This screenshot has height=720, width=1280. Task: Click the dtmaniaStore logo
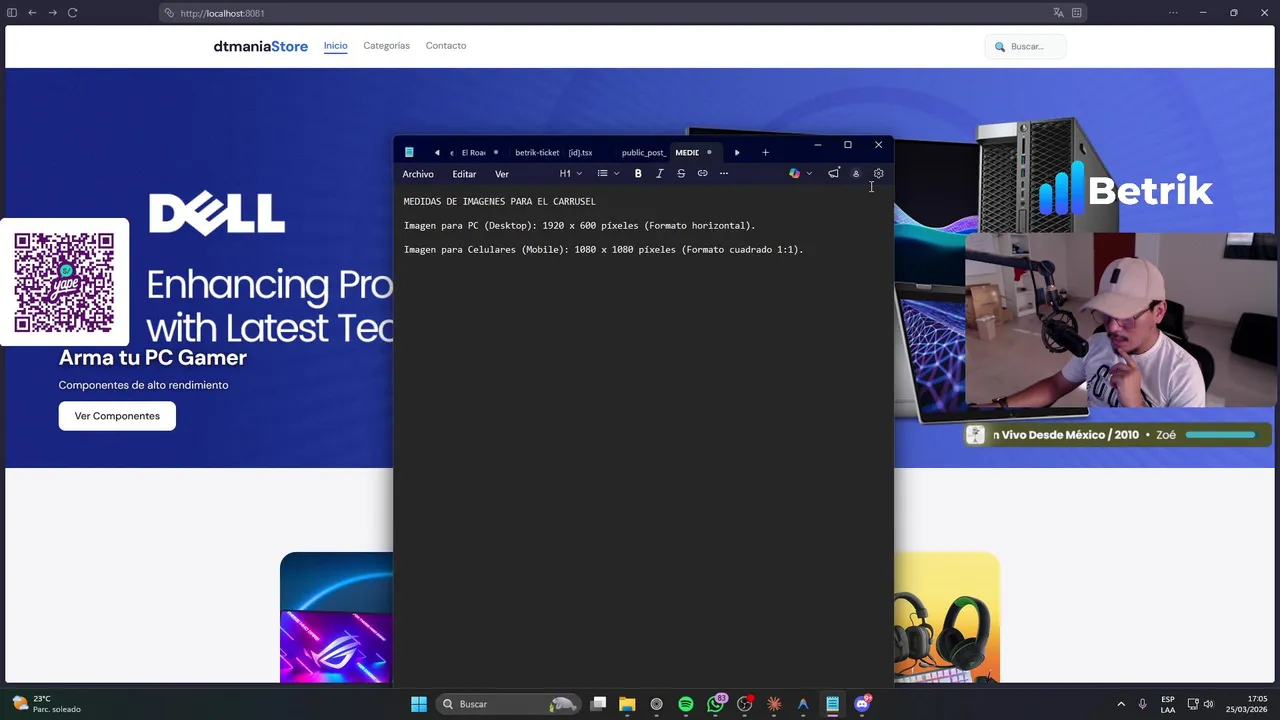pos(261,46)
